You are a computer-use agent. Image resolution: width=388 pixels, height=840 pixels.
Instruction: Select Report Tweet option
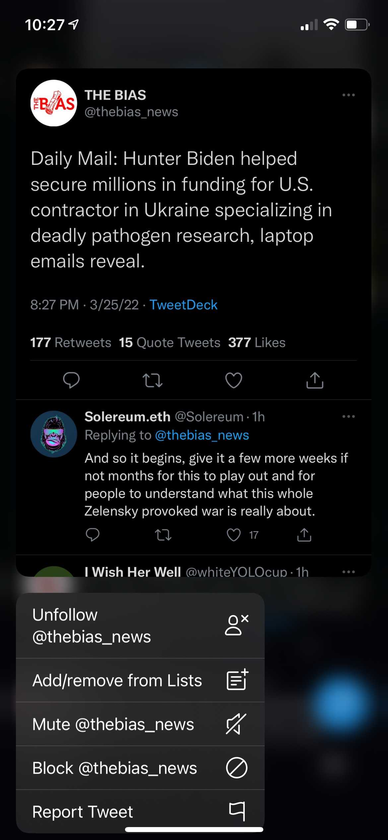click(x=140, y=812)
